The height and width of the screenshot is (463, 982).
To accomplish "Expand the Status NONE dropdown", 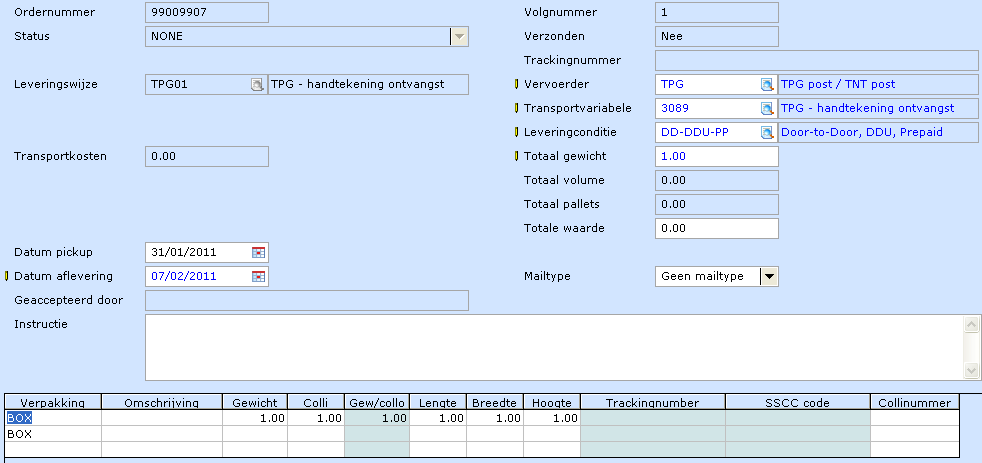I will tap(459, 36).
